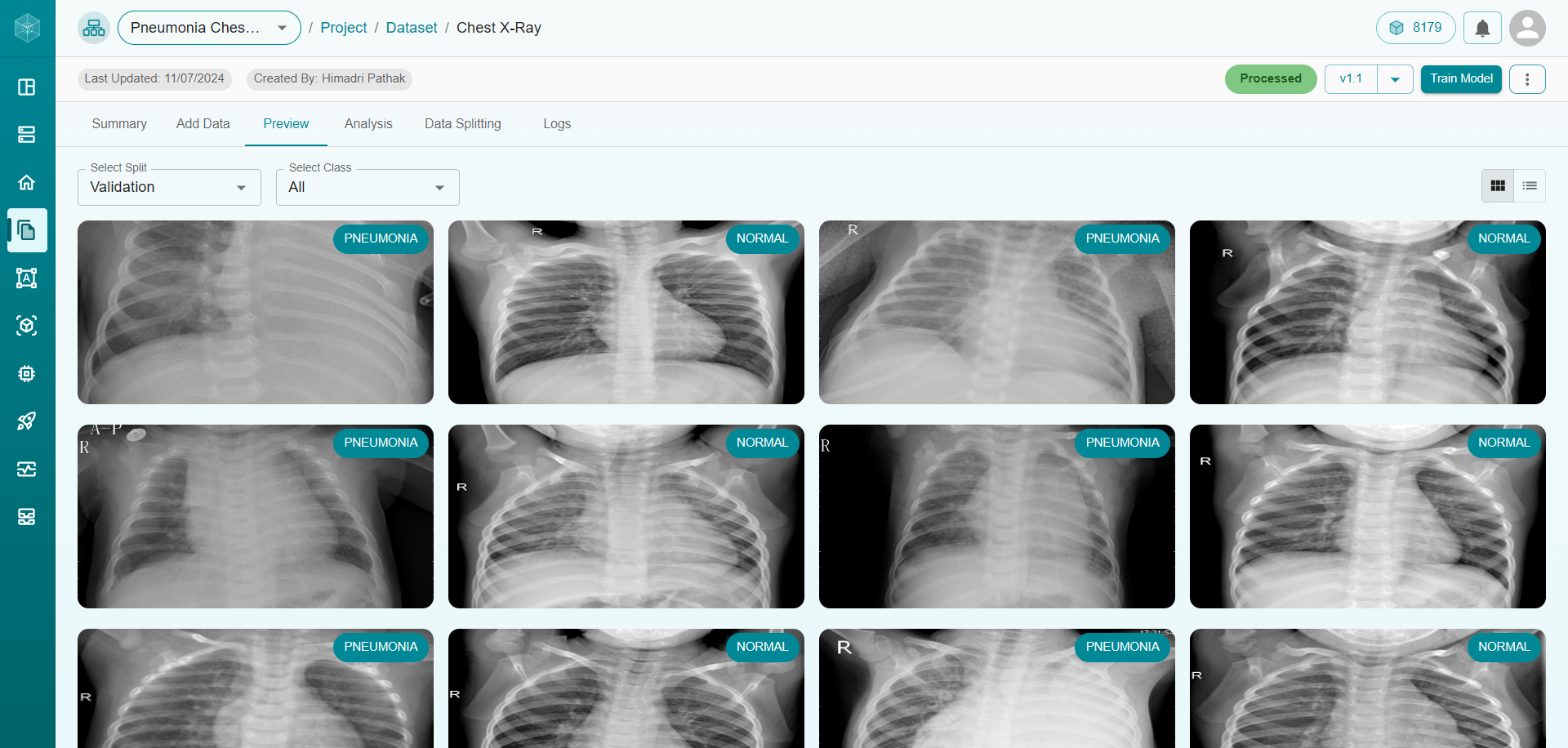Click the Created By: Himadri Pathak chip
This screenshot has height=748, width=1568.
tap(329, 79)
